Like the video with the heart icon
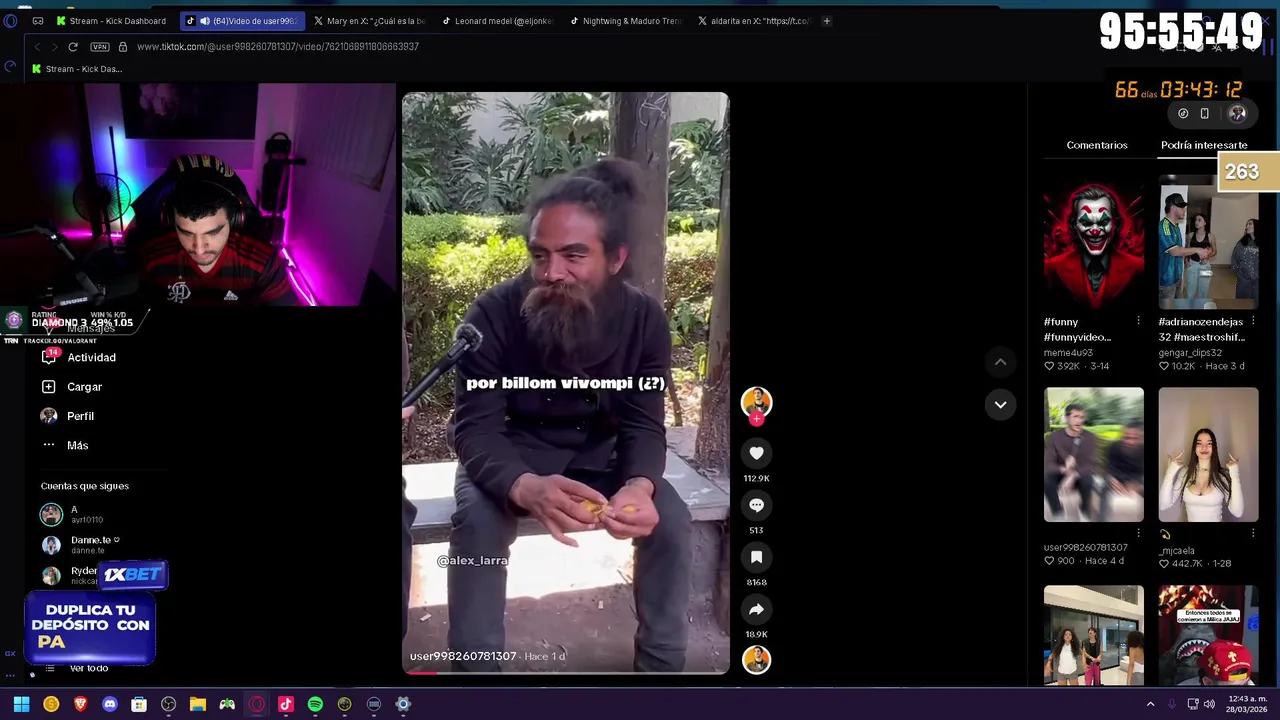This screenshot has height=720, width=1280. 756,453
